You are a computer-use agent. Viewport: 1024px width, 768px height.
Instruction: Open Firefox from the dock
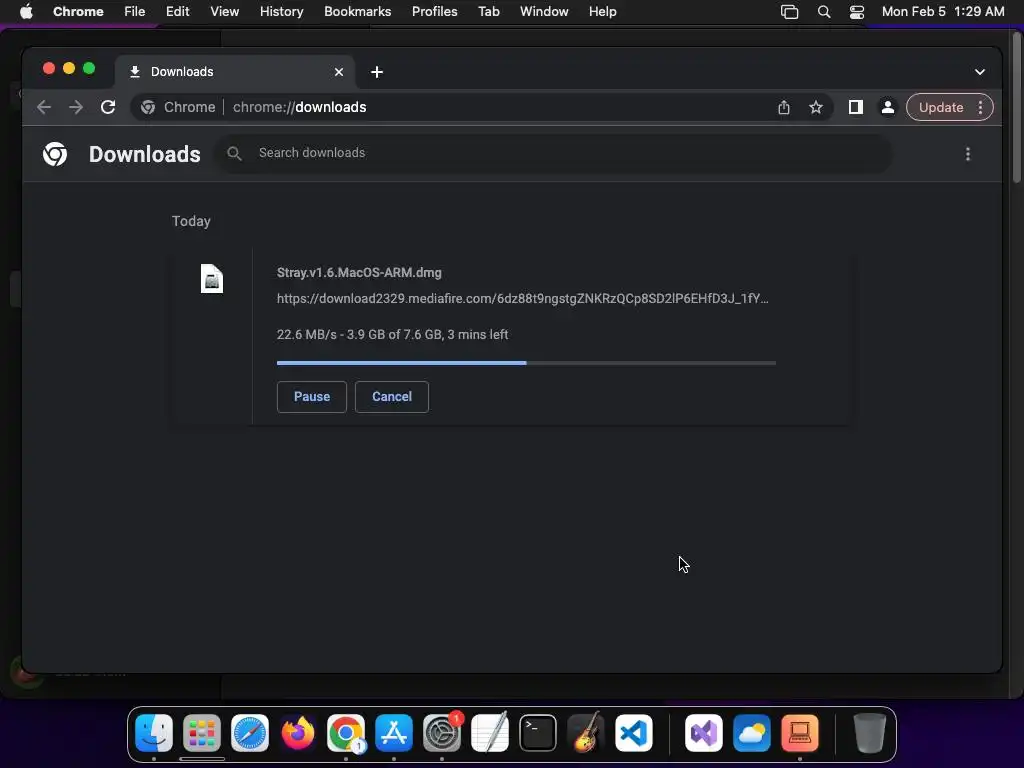(298, 733)
